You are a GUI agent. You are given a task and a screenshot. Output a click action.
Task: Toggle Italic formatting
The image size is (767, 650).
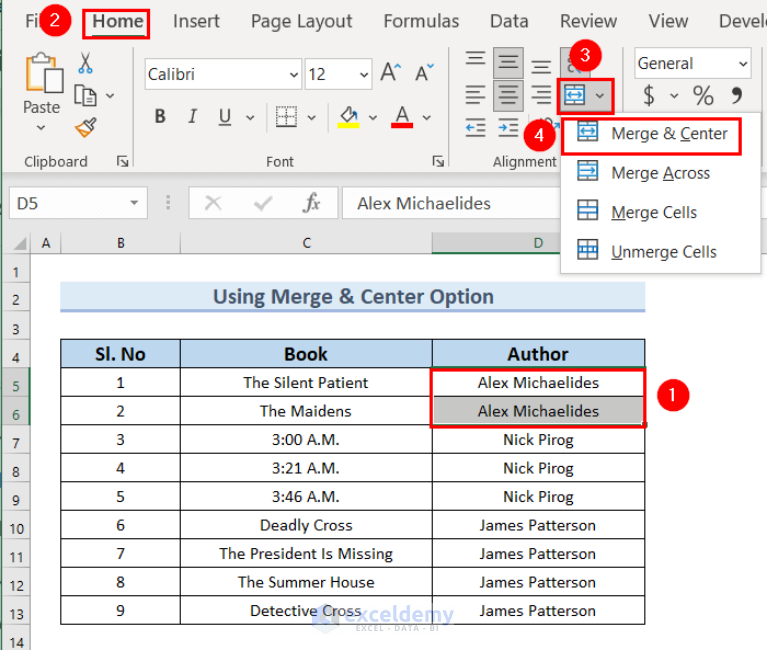(192, 116)
